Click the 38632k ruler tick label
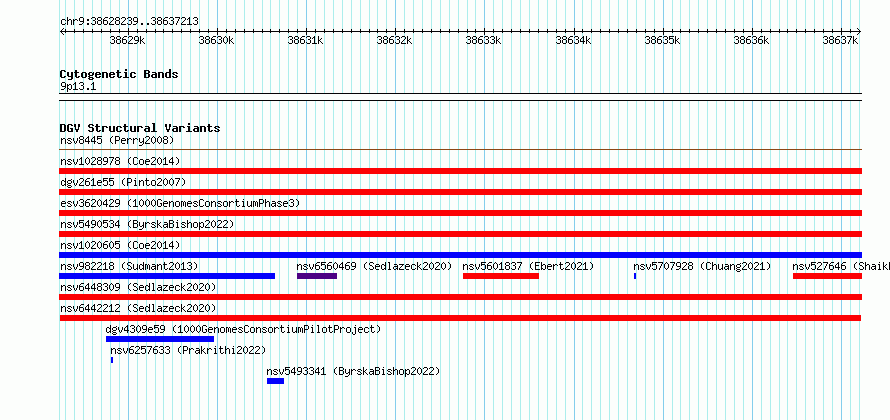 click(x=394, y=40)
